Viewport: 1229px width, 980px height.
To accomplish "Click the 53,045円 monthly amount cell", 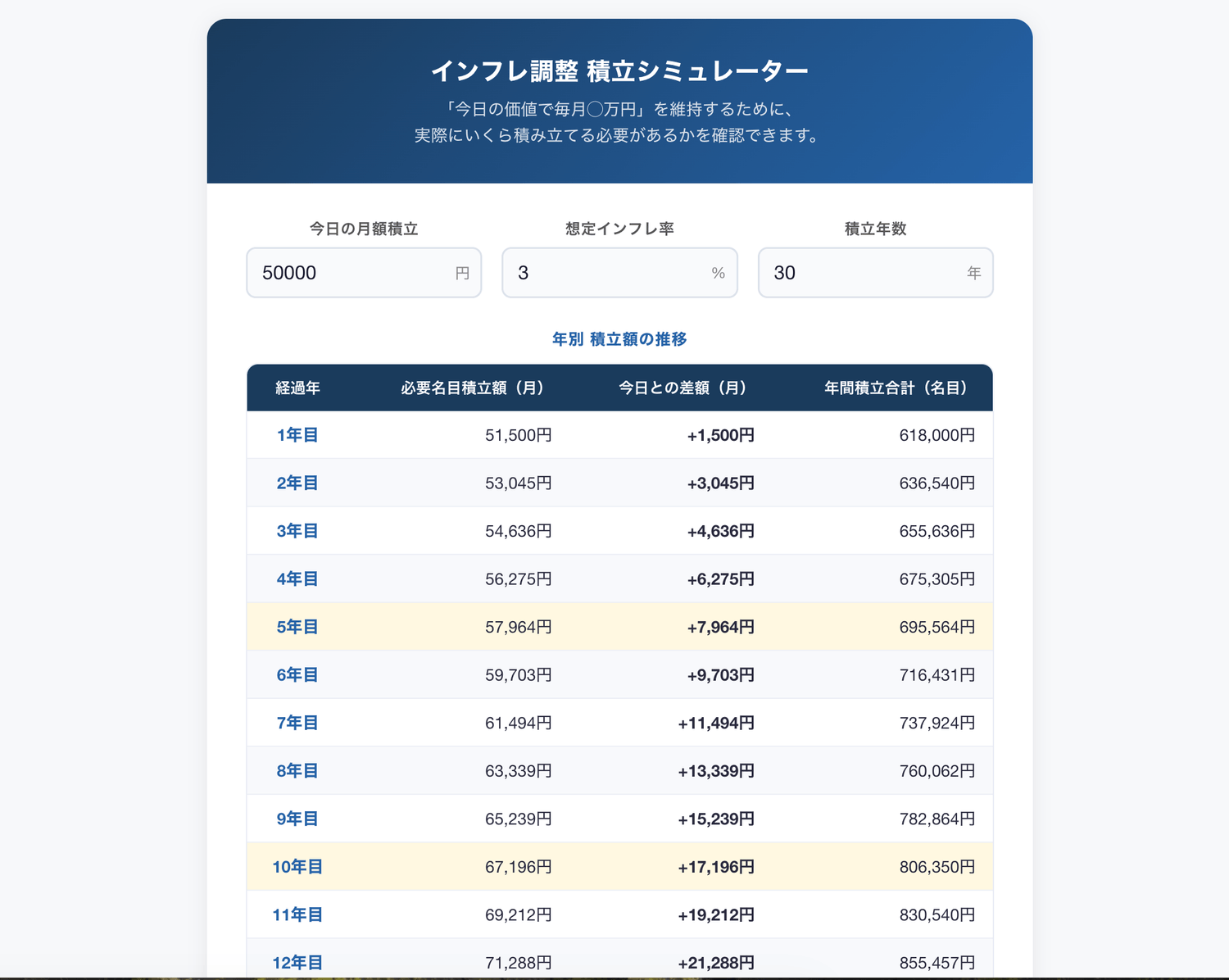I will pyautogui.click(x=519, y=483).
